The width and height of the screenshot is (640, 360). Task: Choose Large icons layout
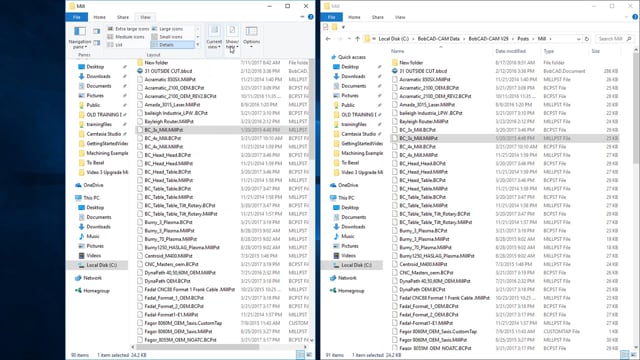(x=167, y=29)
